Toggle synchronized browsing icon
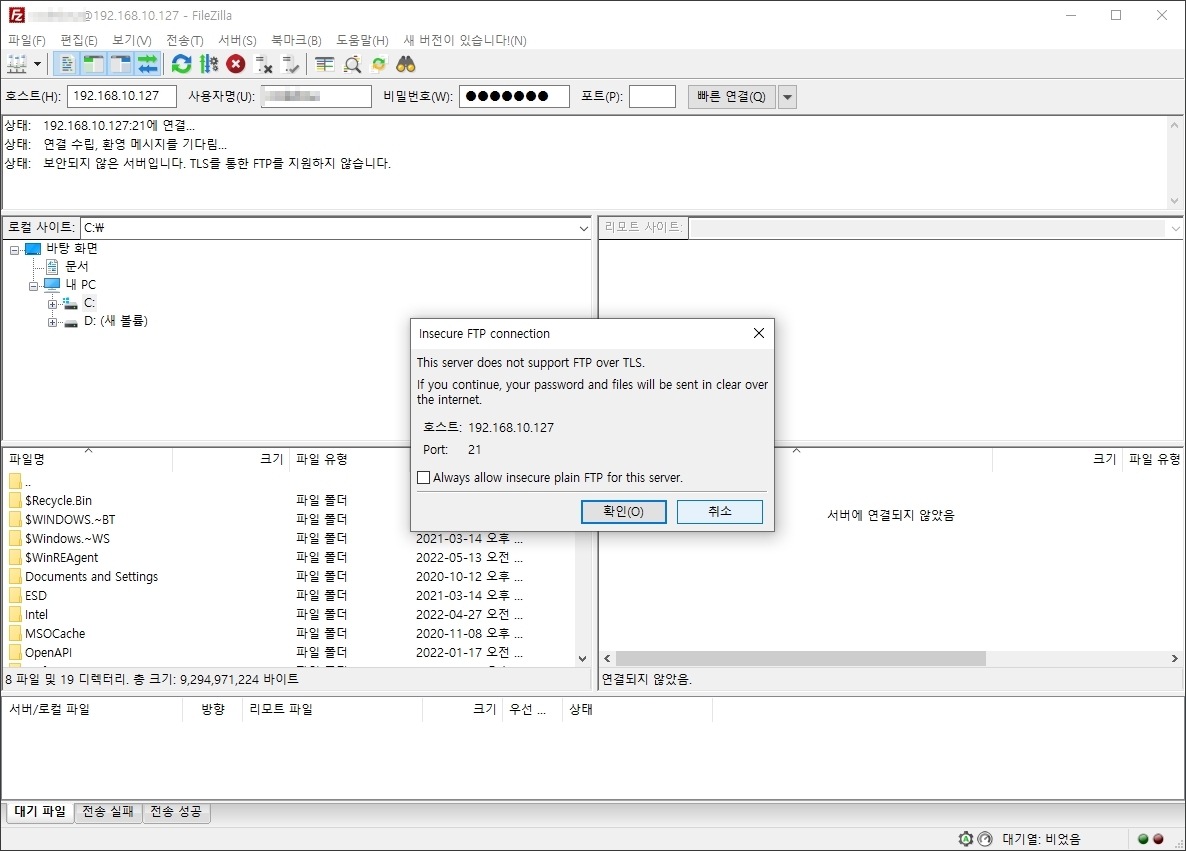This screenshot has width=1186, height=851. click(x=379, y=64)
